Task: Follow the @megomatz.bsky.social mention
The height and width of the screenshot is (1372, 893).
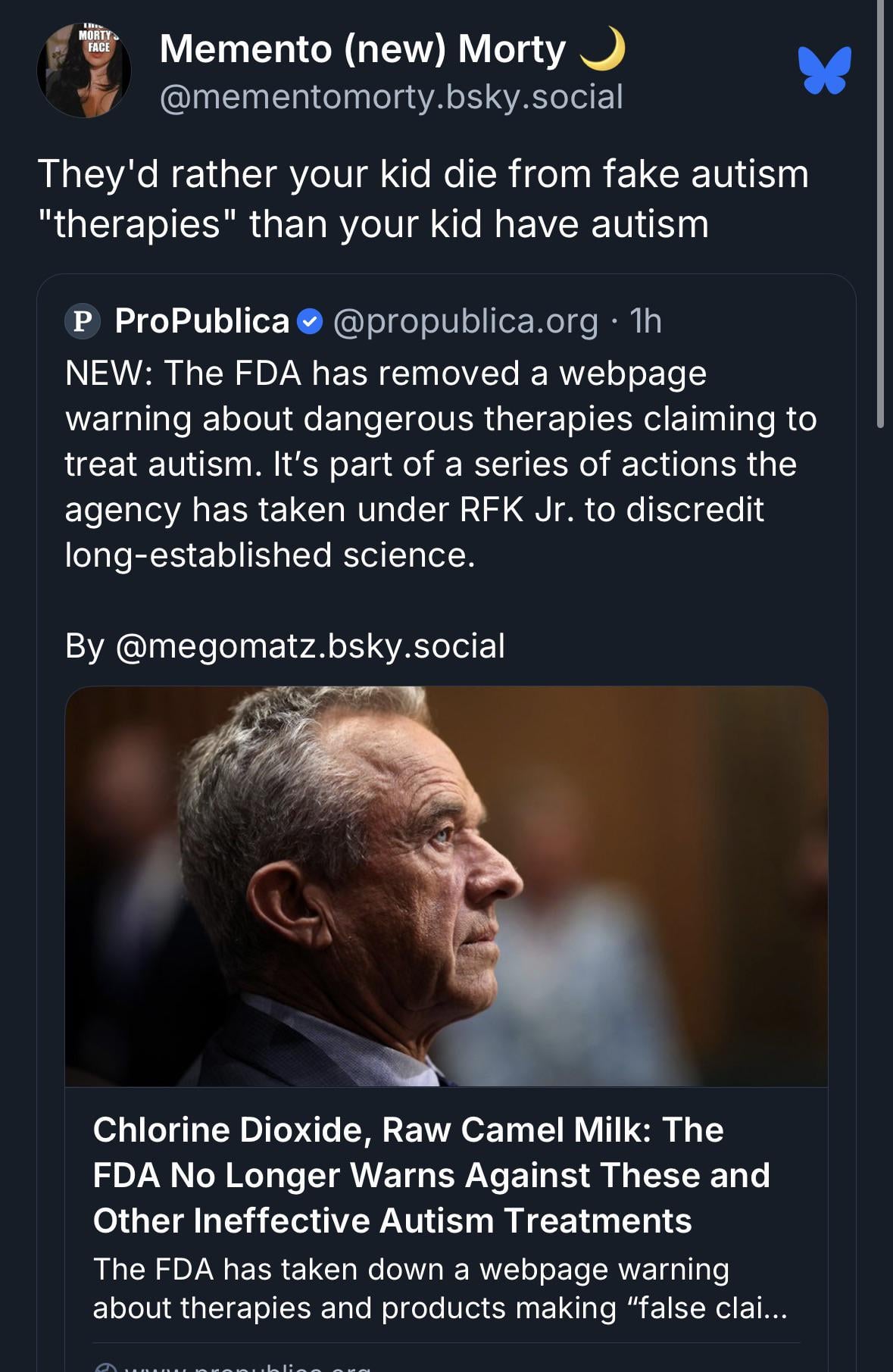Action: point(310,646)
